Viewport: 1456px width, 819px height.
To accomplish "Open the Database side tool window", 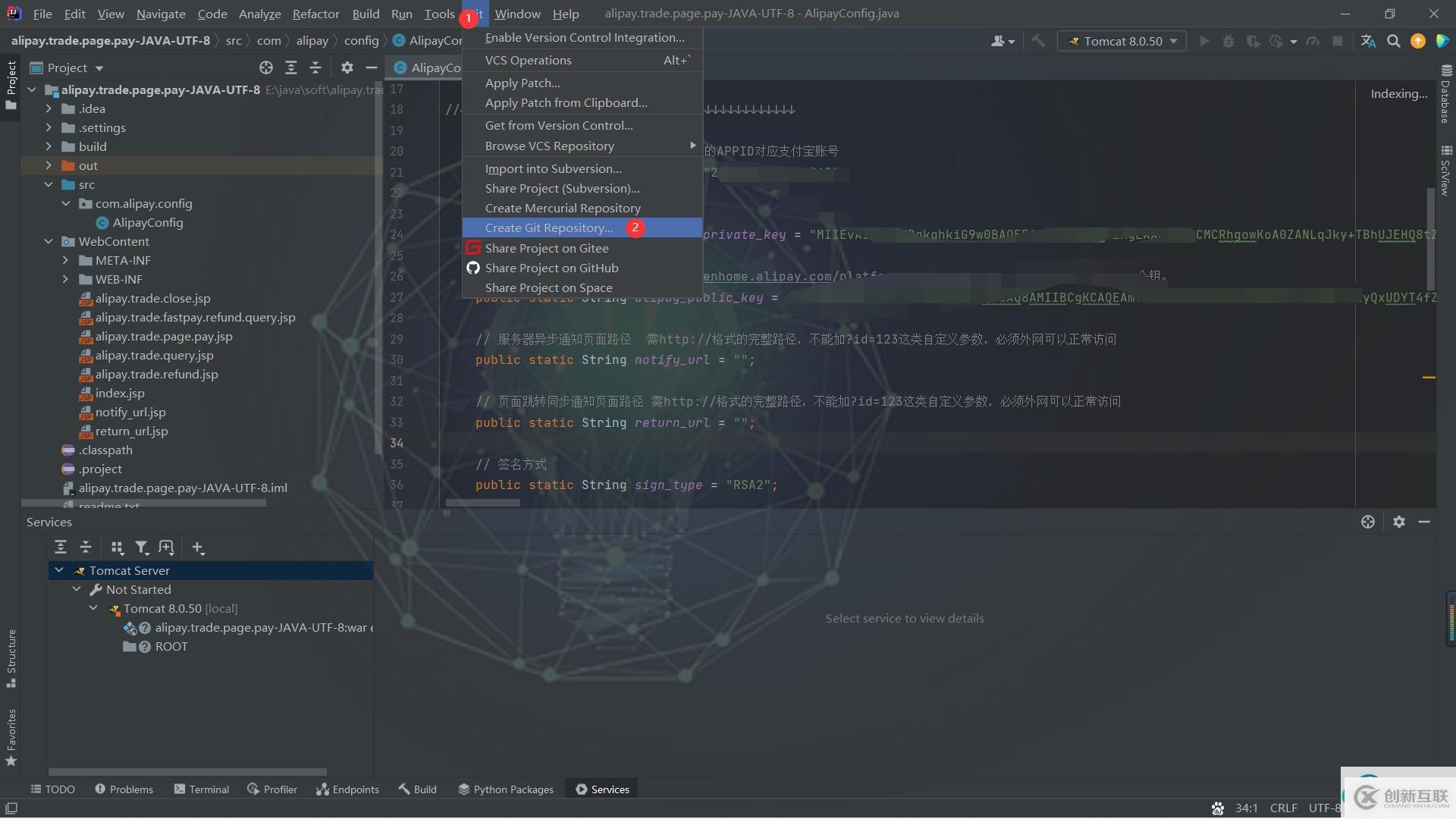I will coord(1446,93).
